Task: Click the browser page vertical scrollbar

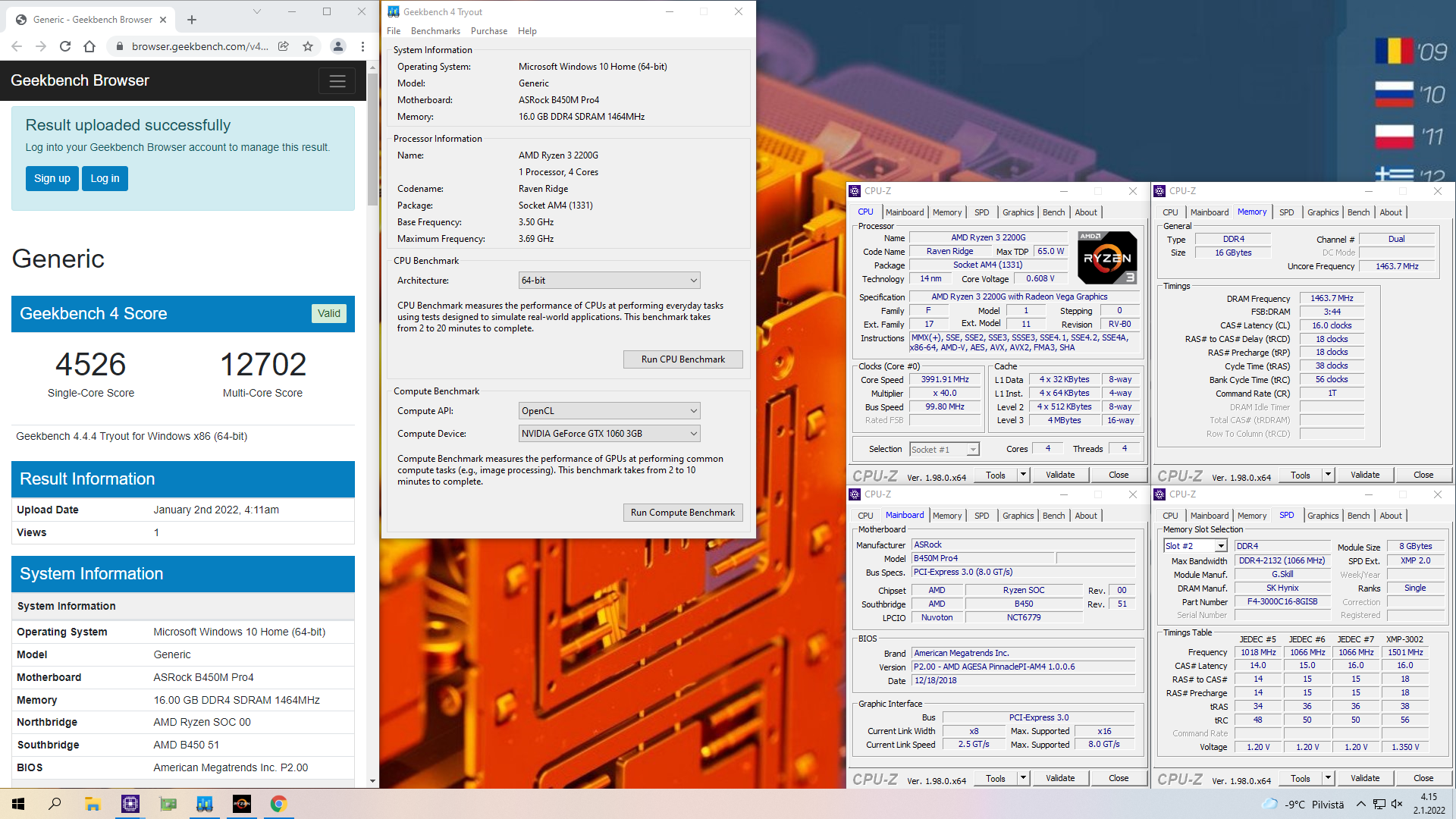Action: click(x=372, y=139)
